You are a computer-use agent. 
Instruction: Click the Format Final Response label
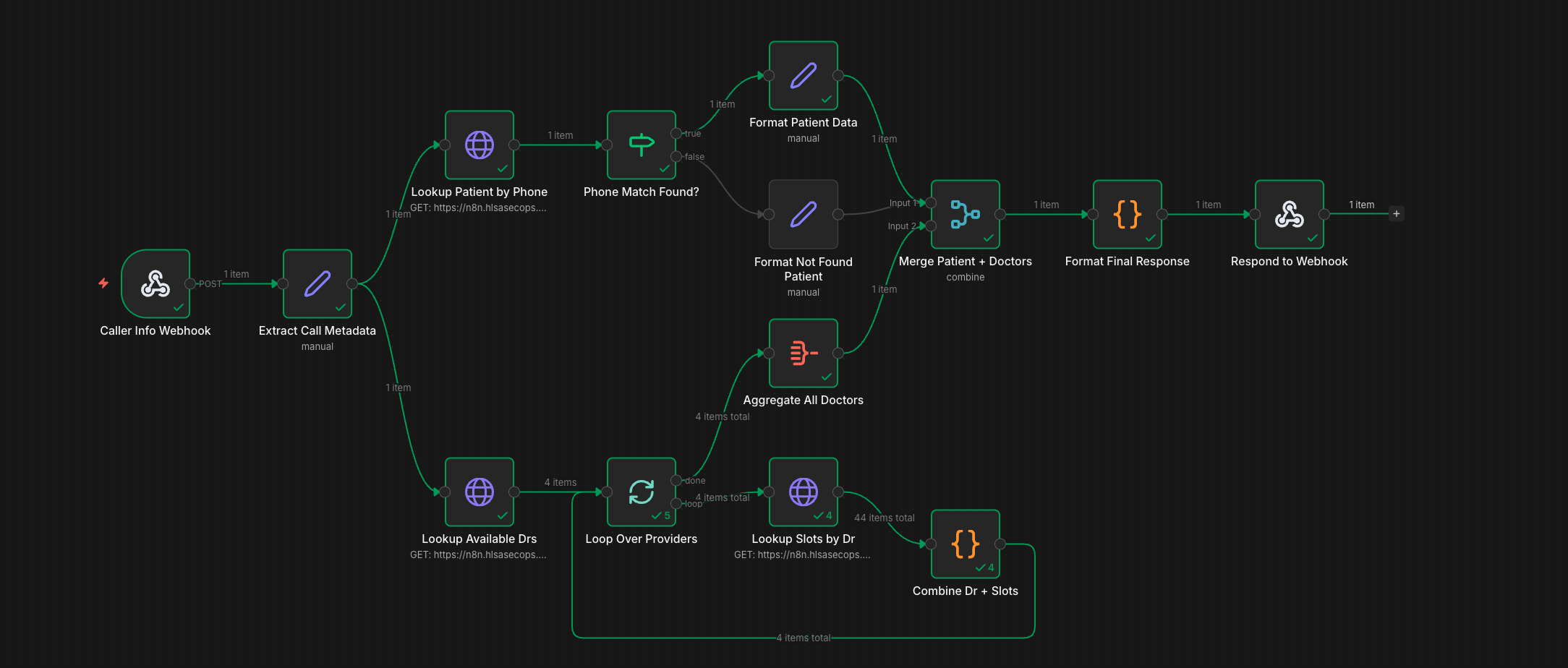point(1126,261)
